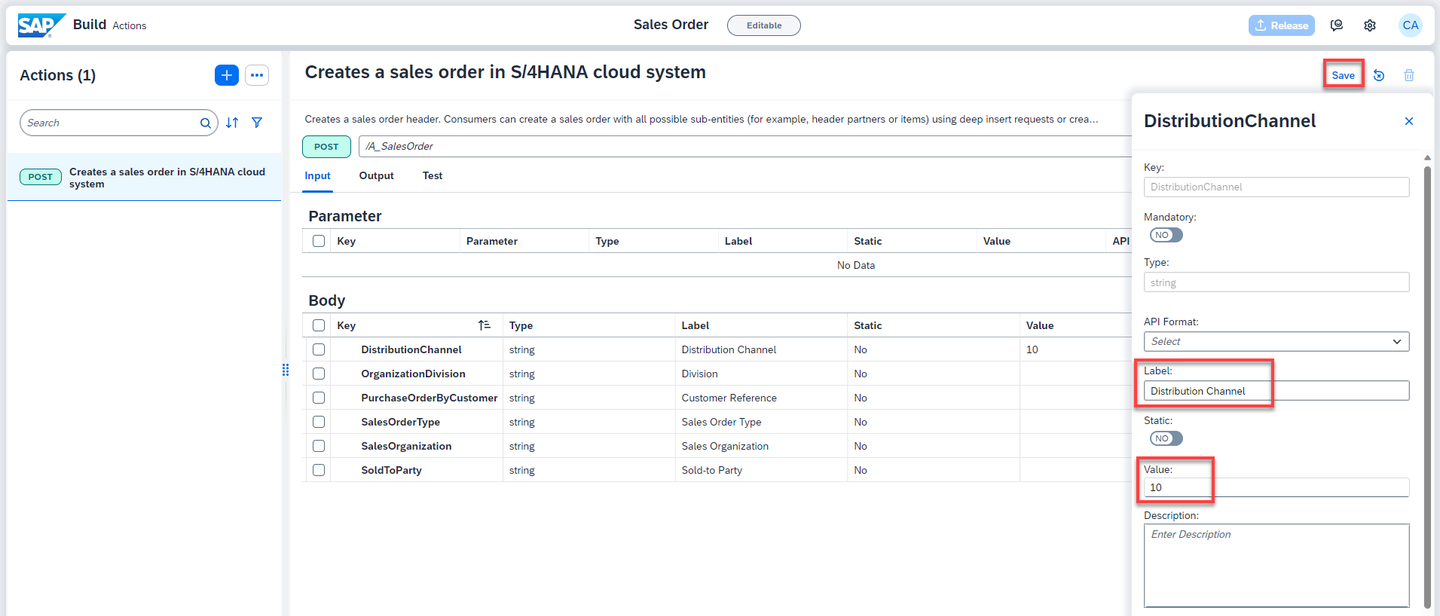Image resolution: width=1440 pixels, height=616 pixels.
Task: Click the Sales Order project title
Action: coord(671,25)
